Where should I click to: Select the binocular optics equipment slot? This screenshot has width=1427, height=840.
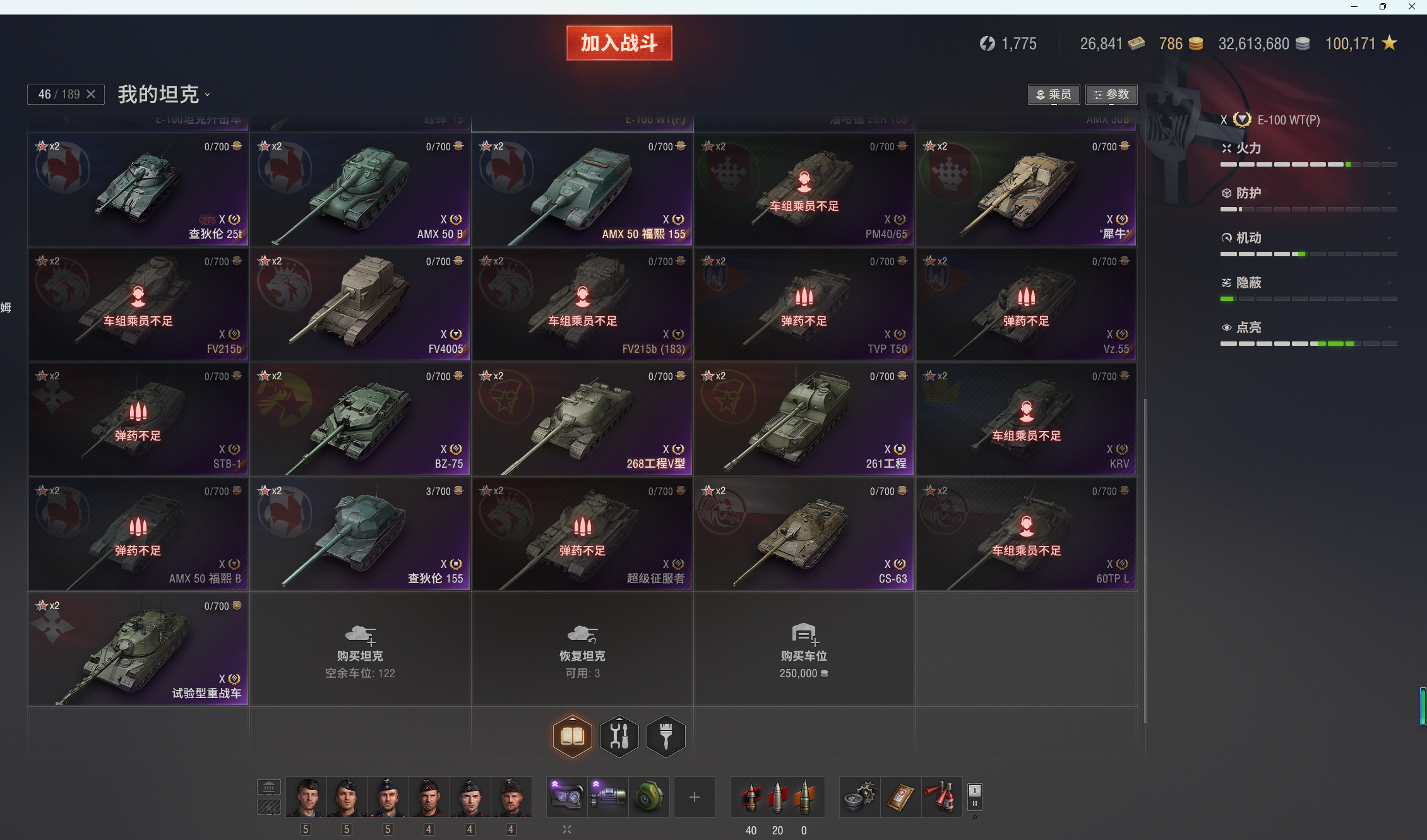[566, 797]
